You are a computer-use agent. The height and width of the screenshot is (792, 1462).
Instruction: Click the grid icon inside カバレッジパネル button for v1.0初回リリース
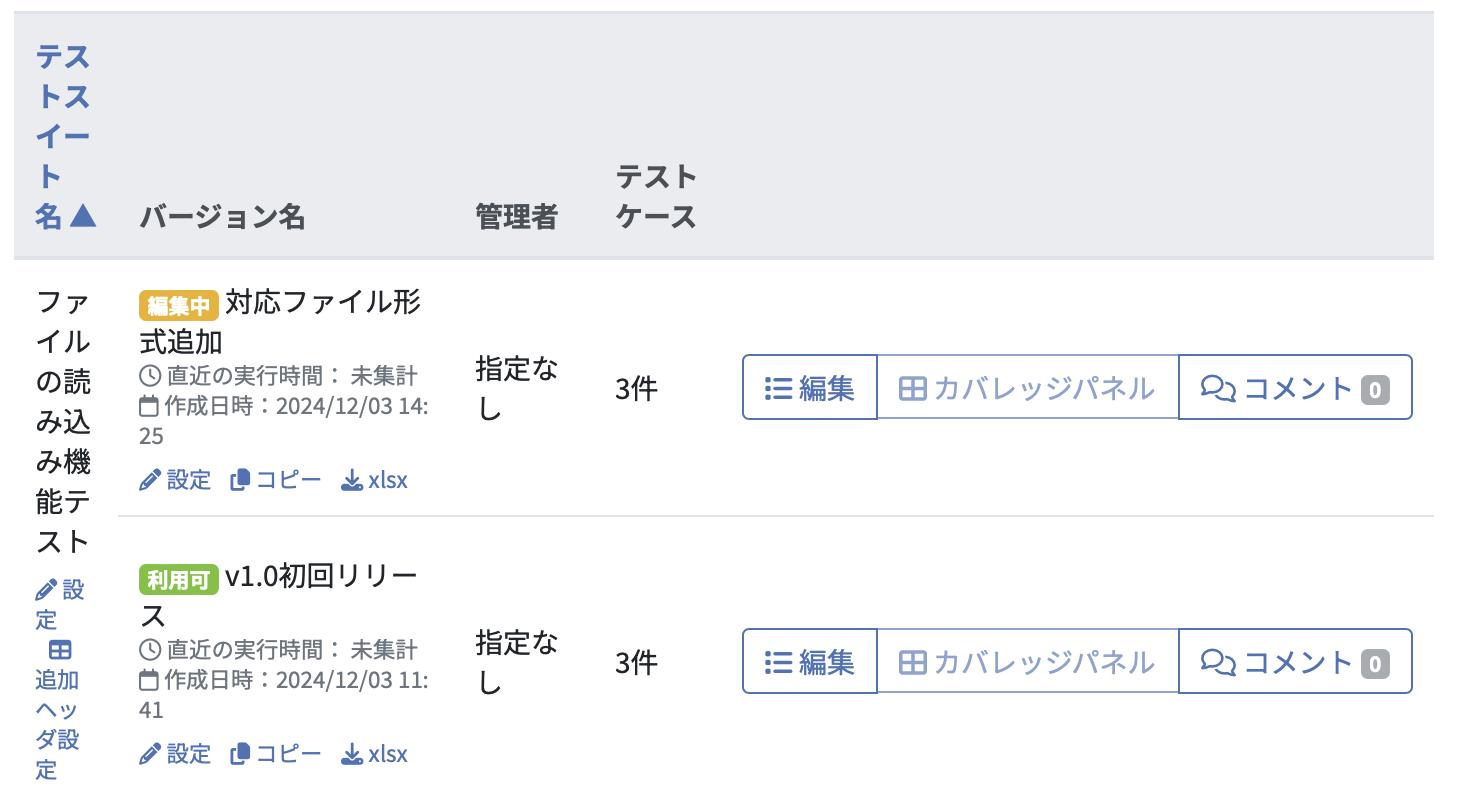pyautogui.click(x=913, y=661)
